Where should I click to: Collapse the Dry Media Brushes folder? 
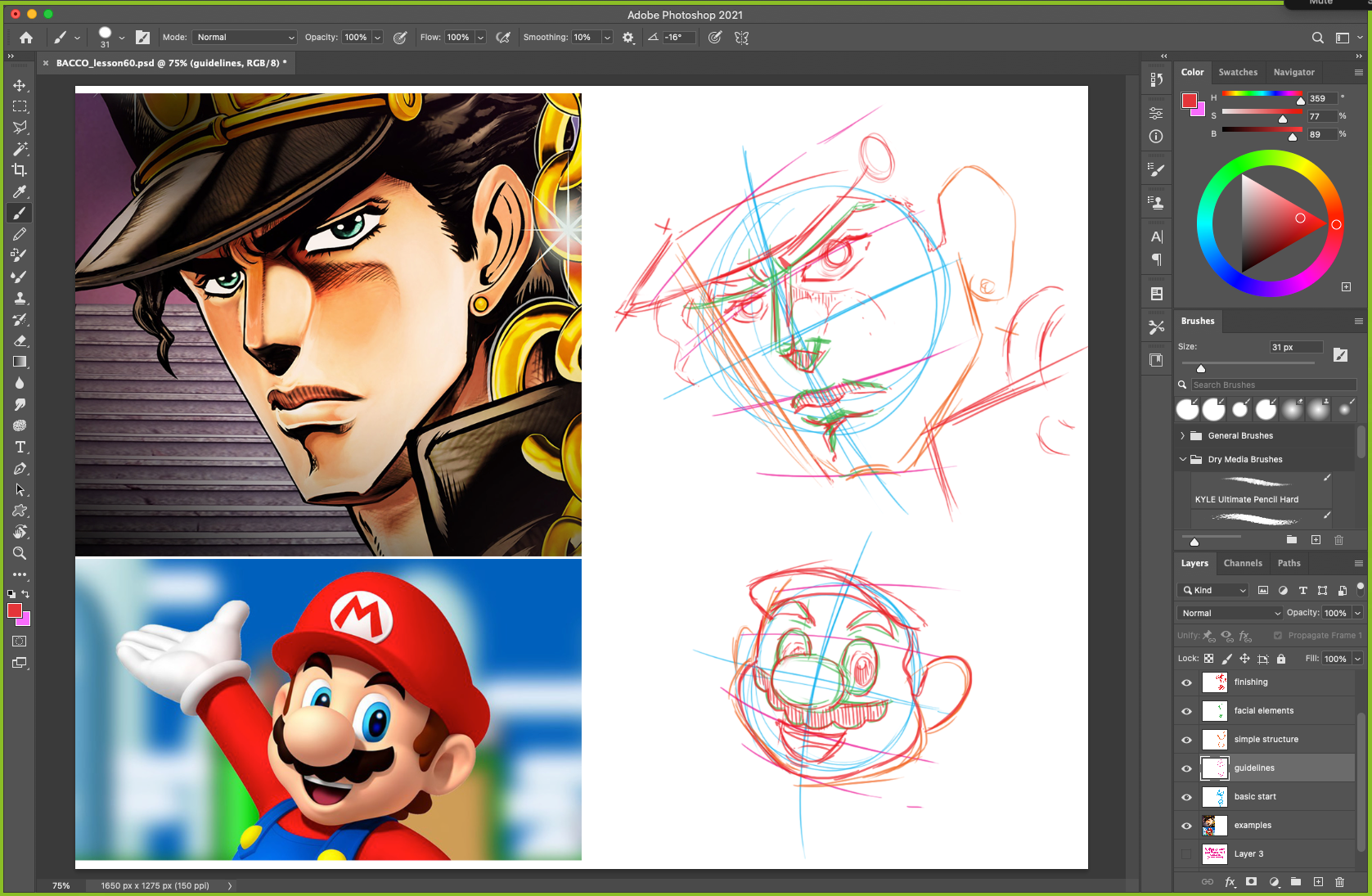tap(1182, 460)
